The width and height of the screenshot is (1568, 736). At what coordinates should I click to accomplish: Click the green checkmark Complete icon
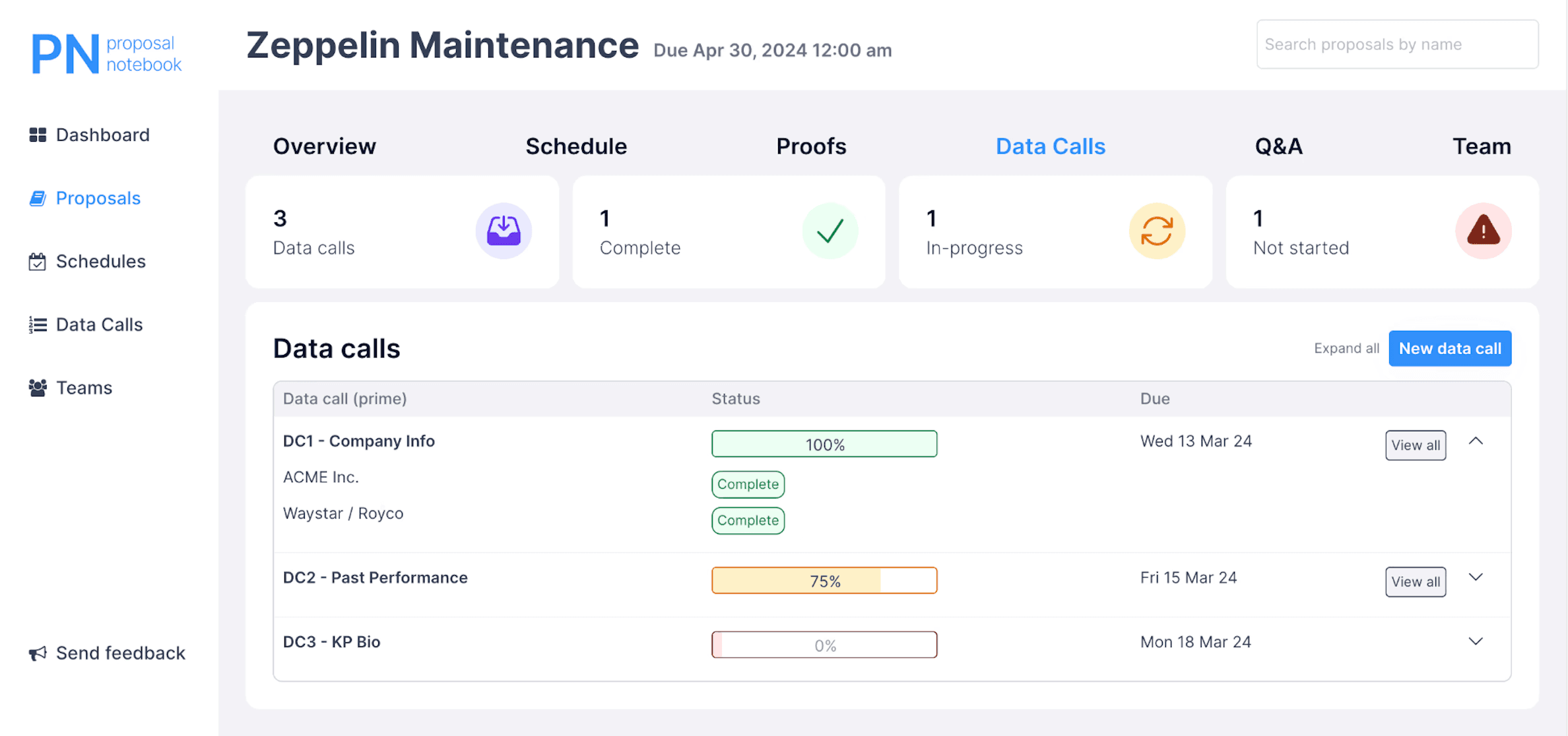click(830, 231)
